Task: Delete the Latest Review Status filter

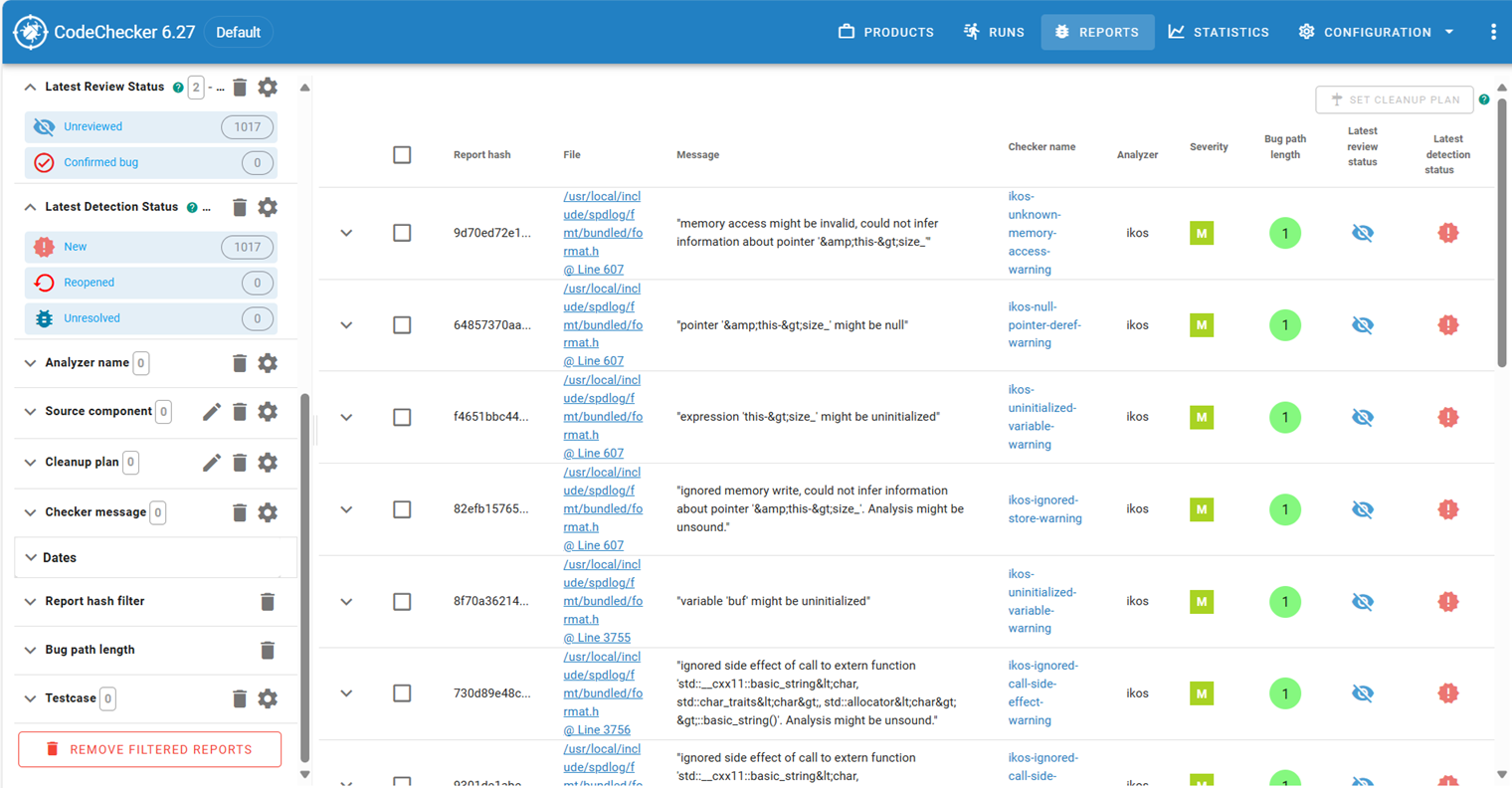Action: pyautogui.click(x=240, y=88)
